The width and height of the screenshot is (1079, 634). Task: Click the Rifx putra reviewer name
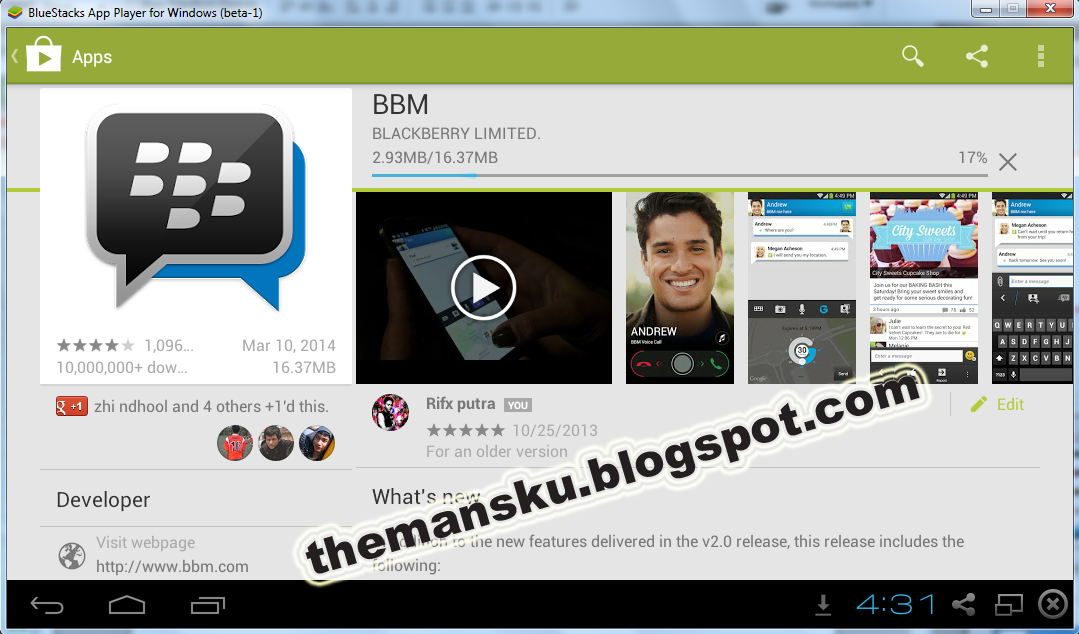pos(460,404)
